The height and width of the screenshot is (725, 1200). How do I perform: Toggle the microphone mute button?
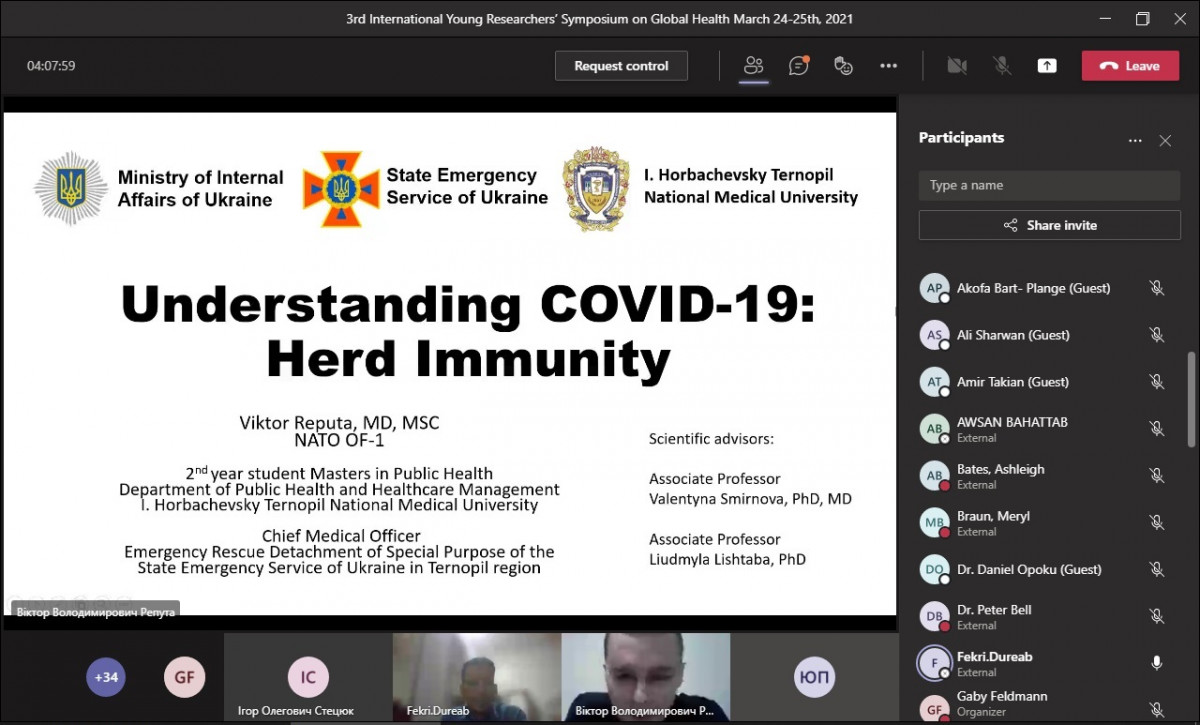1001,66
